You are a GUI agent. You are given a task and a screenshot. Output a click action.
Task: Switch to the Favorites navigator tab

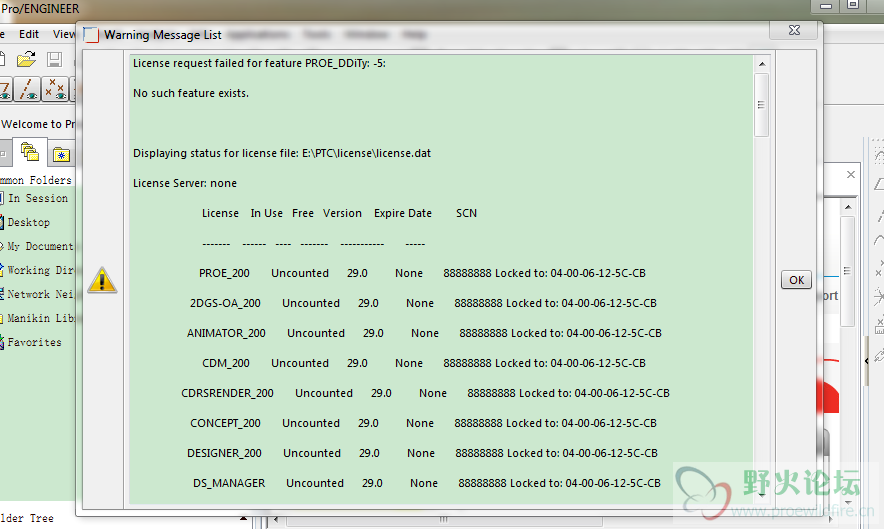[61, 154]
